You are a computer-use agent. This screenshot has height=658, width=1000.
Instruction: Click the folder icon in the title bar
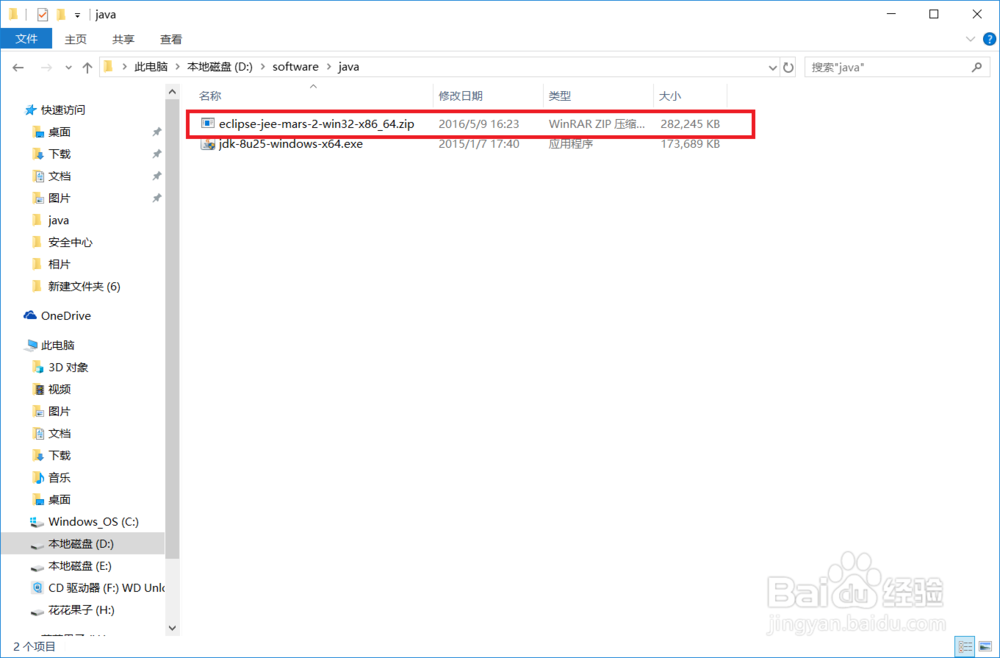point(13,14)
